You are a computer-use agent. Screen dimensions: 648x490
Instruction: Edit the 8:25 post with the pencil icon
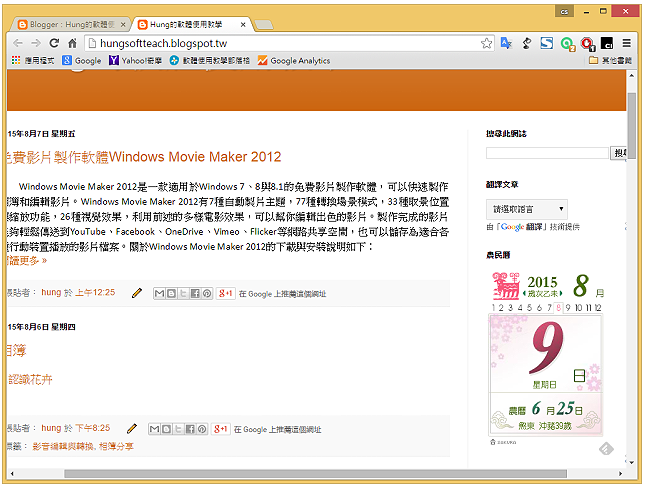(x=132, y=429)
